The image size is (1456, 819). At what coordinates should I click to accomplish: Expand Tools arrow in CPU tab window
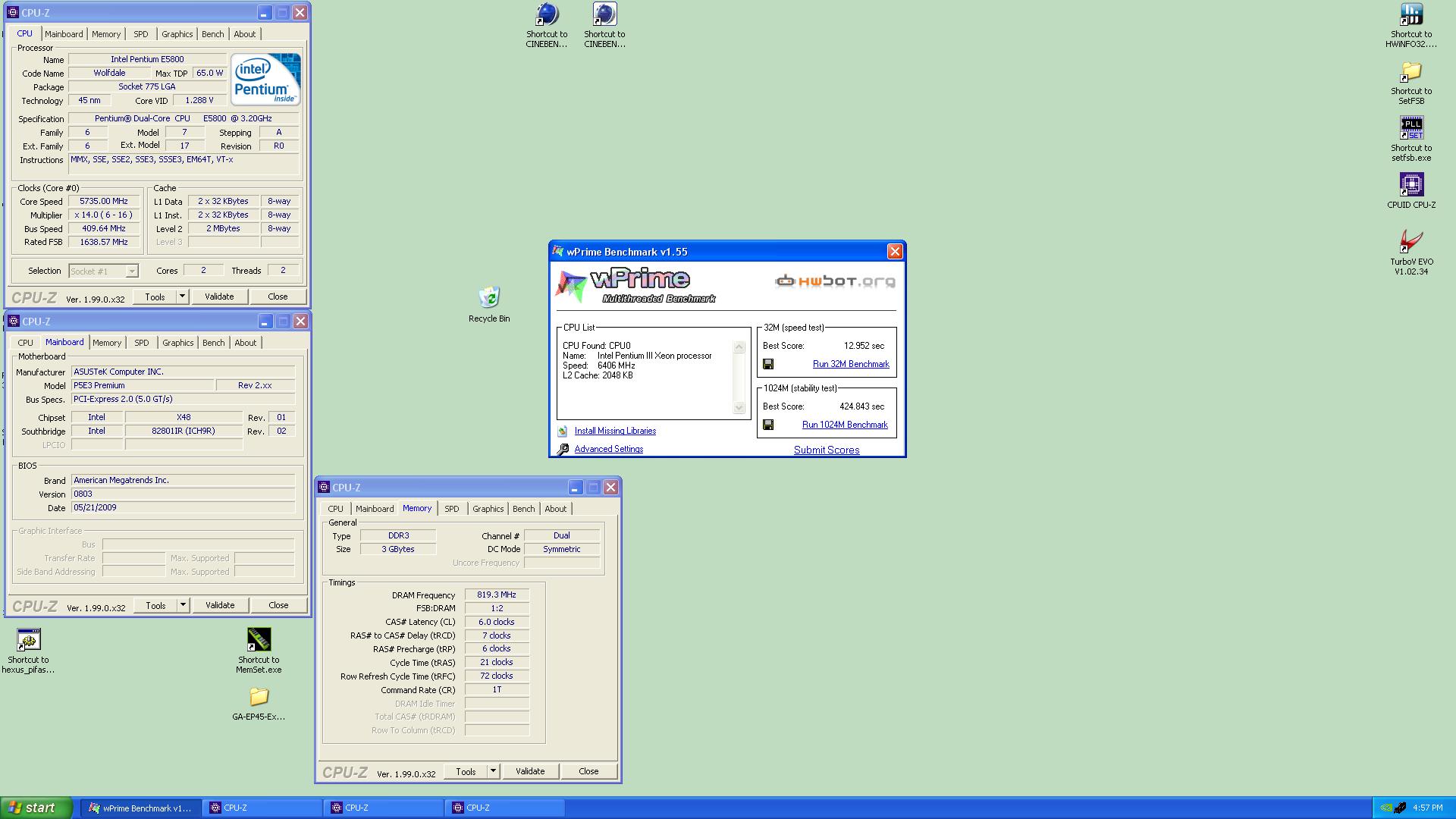[x=182, y=297]
